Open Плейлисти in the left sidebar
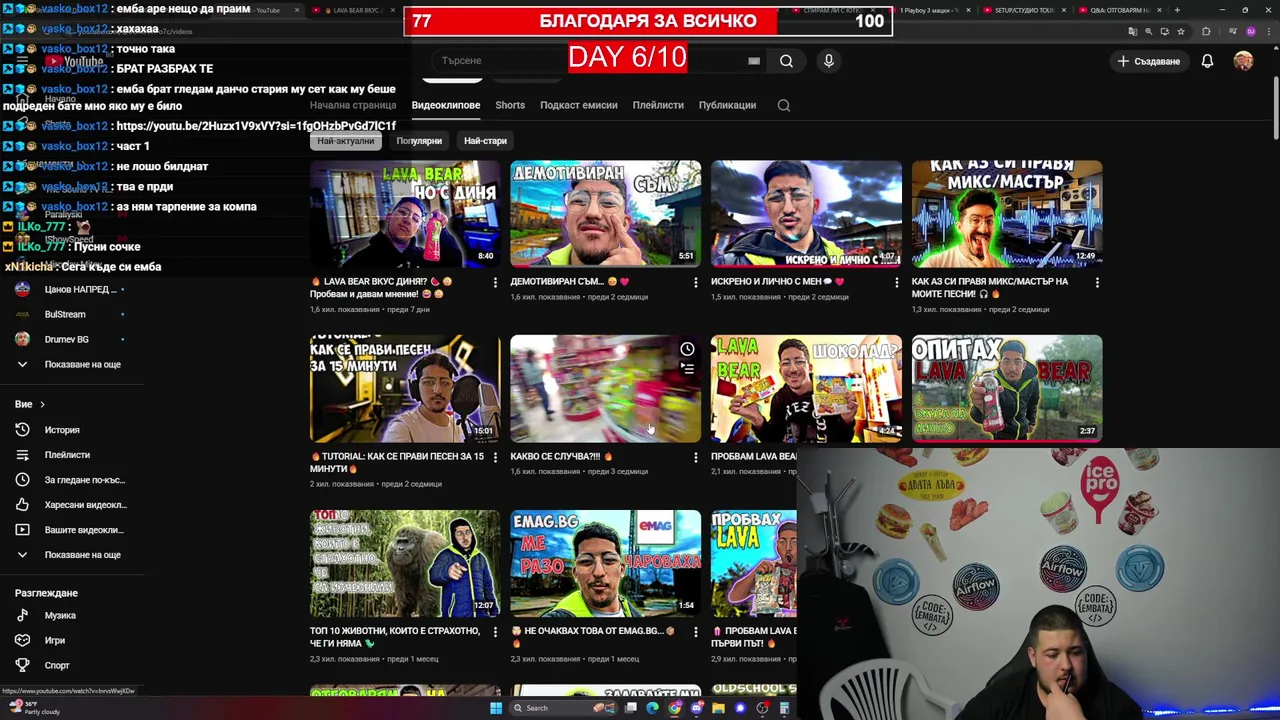 pos(67,455)
